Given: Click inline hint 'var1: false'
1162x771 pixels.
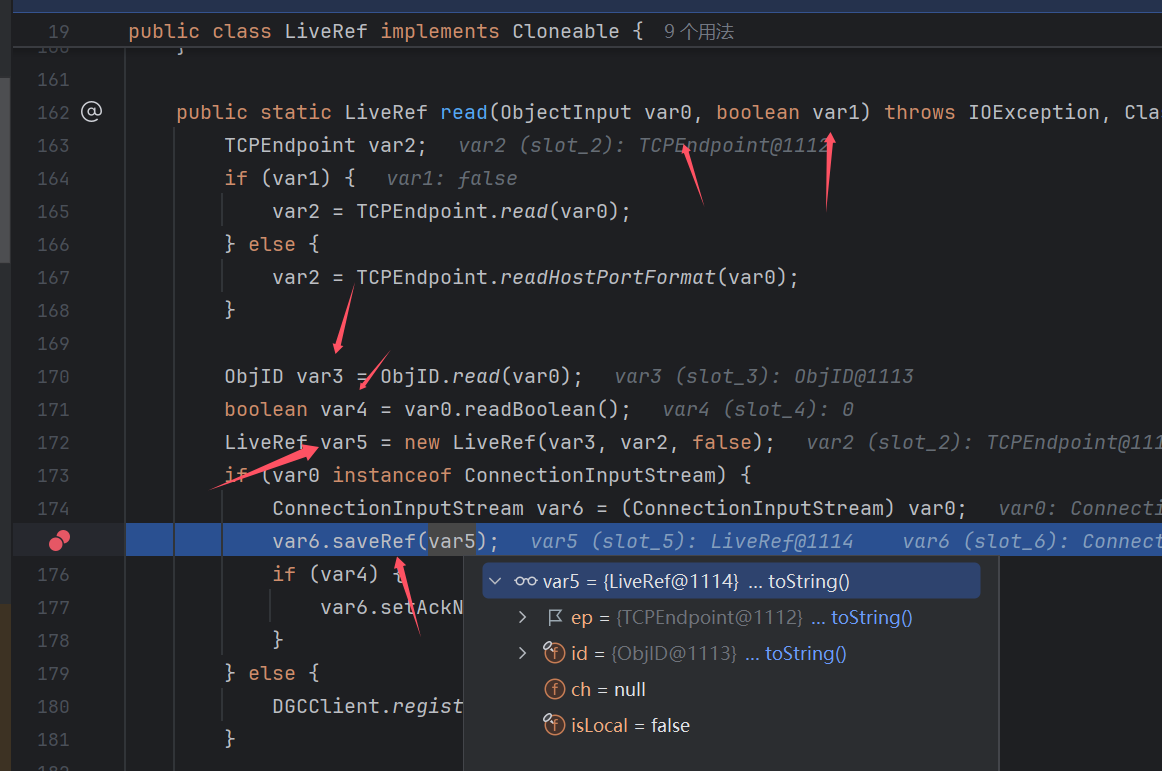Looking at the screenshot, I should pos(452,179).
